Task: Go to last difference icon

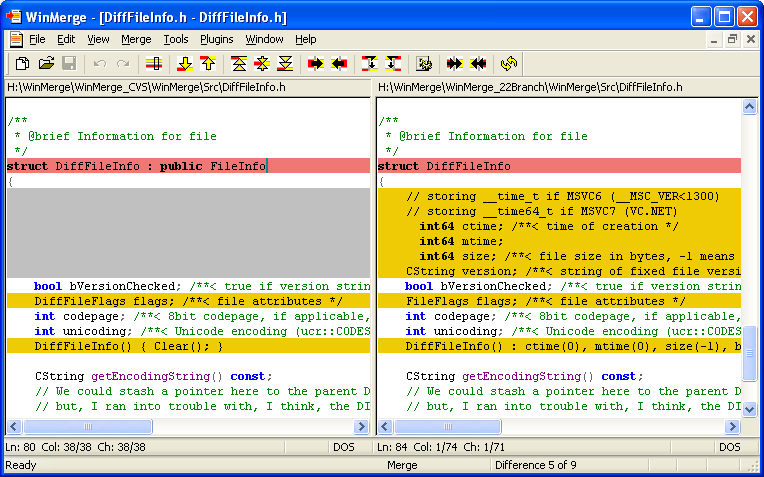Action: pyautogui.click(x=285, y=64)
